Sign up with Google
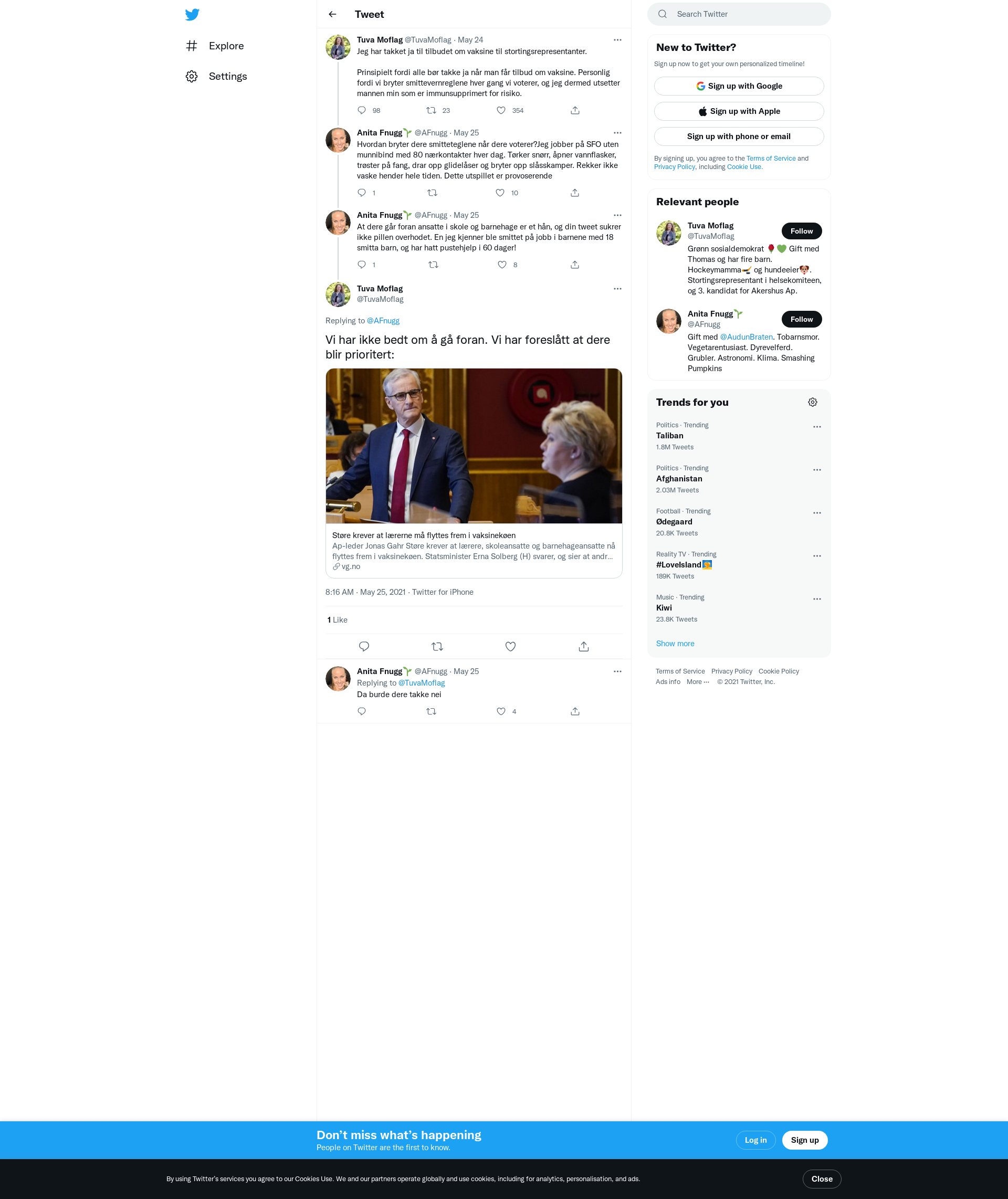Screen dimensions: 1008x1199 738,86
